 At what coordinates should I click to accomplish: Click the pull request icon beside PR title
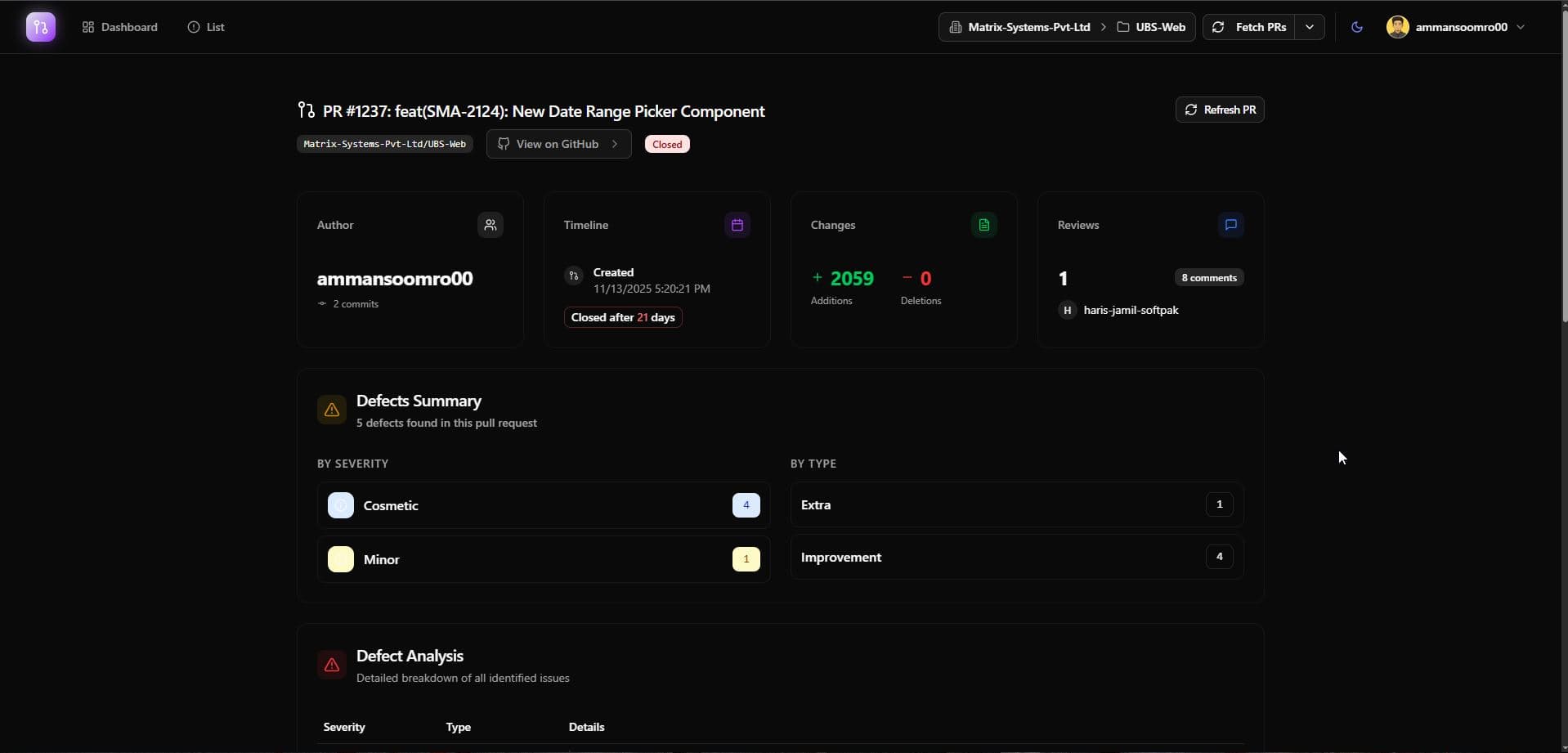click(x=307, y=110)
